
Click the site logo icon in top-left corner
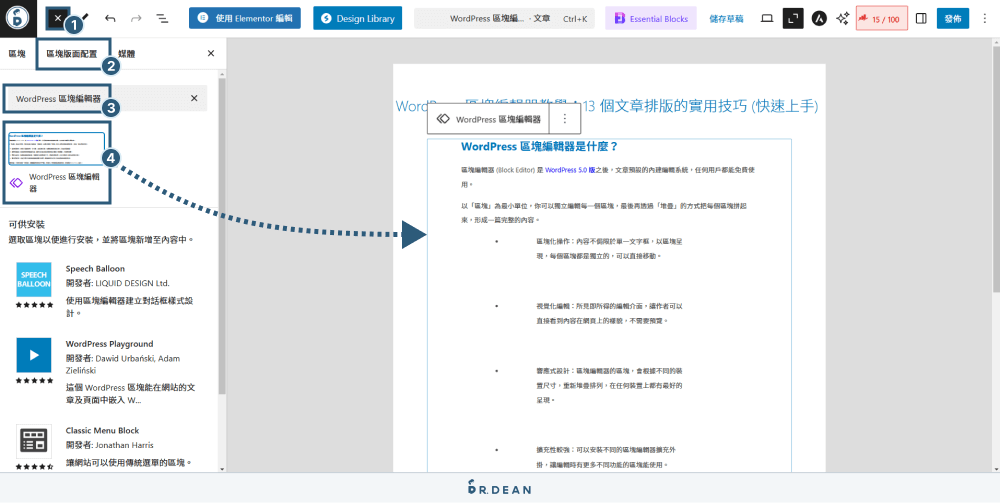click(17, 18)
